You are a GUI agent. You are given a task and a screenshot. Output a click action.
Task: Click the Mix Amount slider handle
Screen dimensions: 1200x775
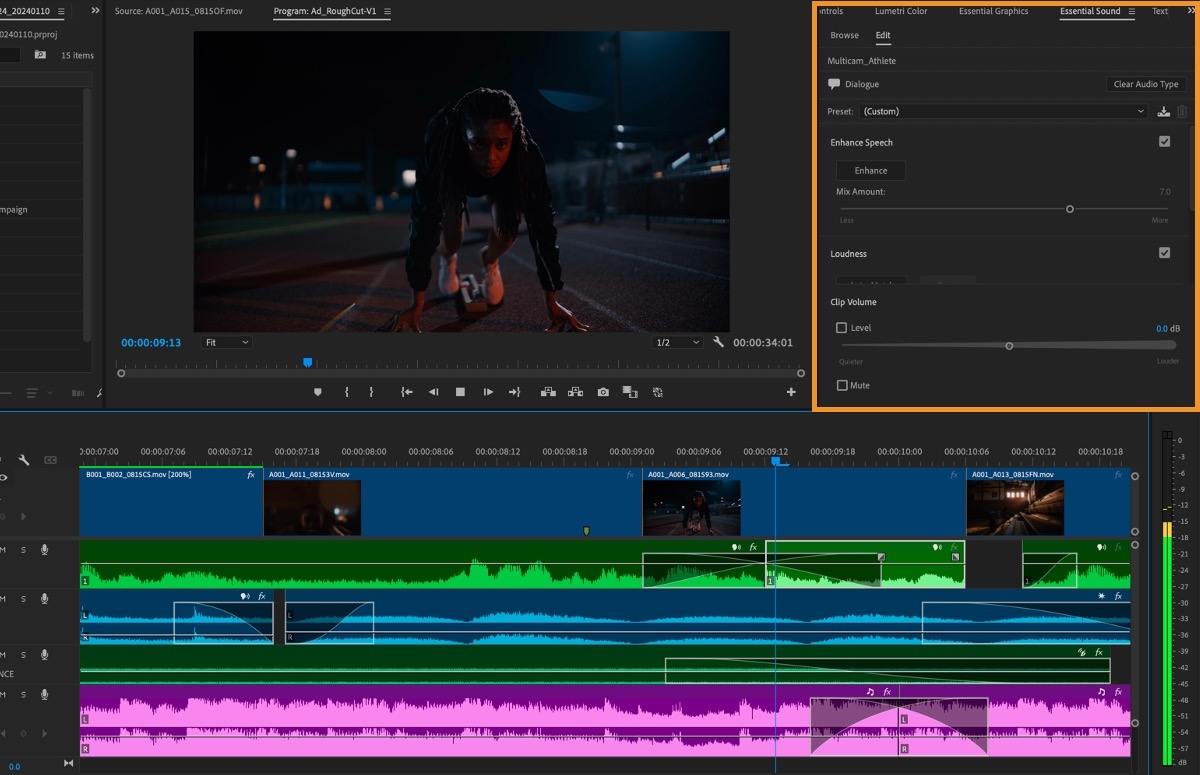pyautogui.click(x=1069, y=209)
